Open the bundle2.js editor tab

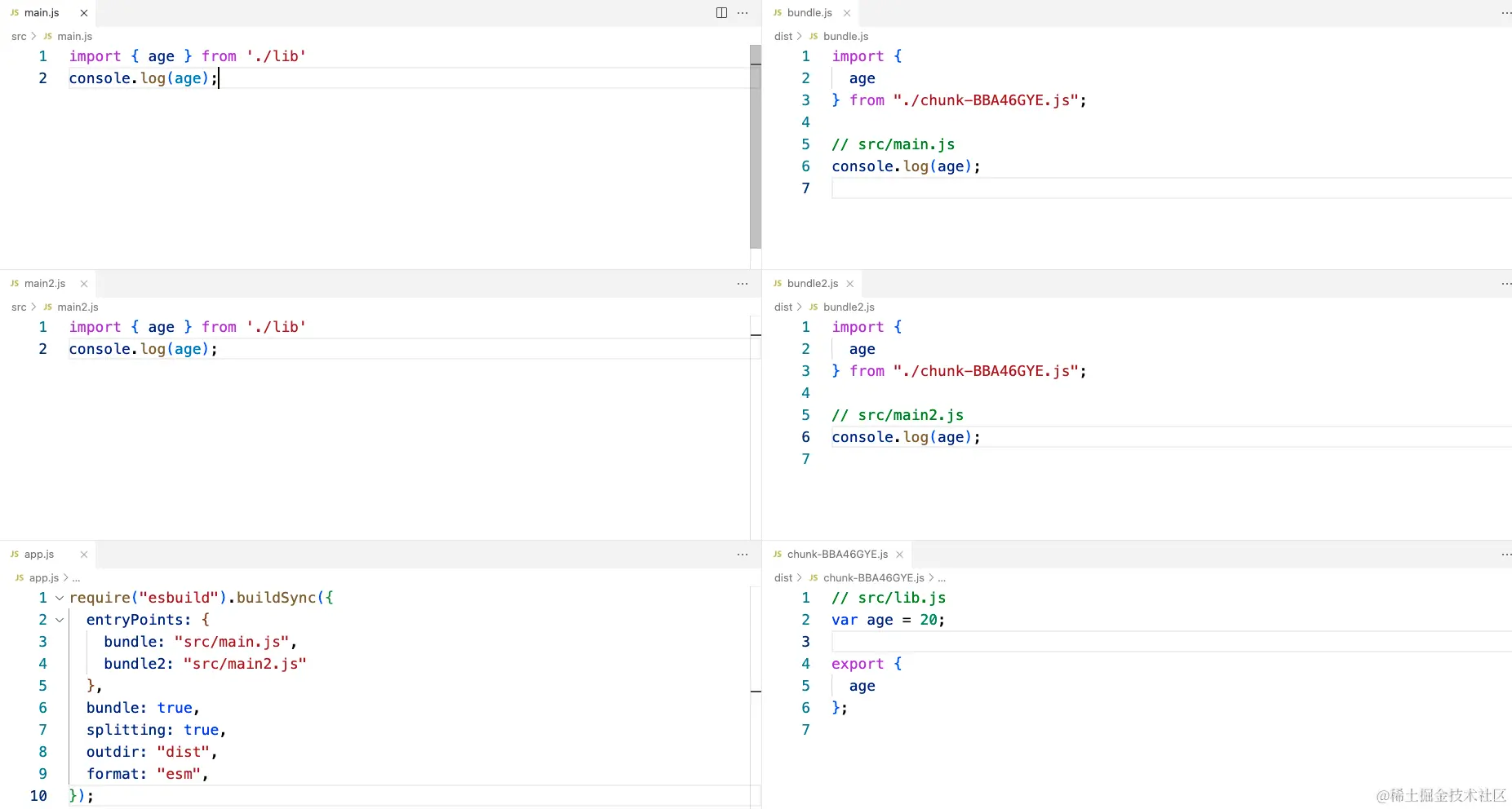coord(813,284)
